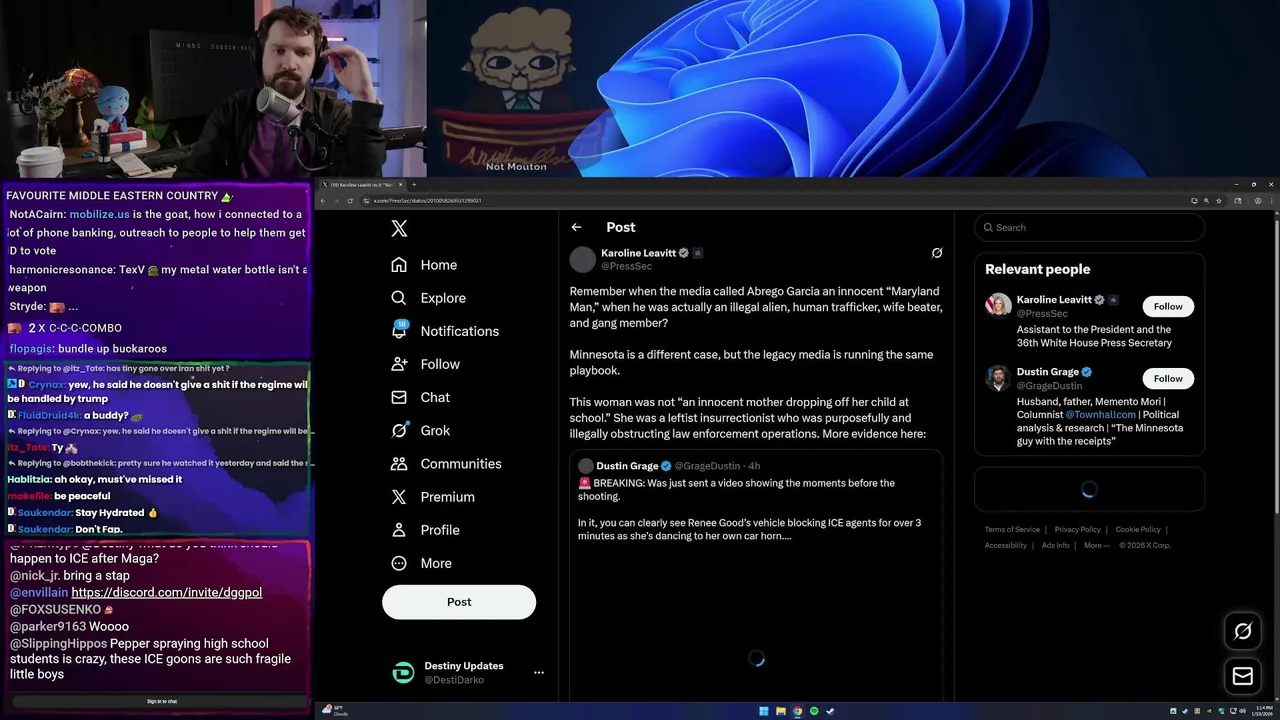The height and width of the screenshot is (720, 1280).
Task: Open Notifications with the bell icon
Action: click(x=444, y=331)
